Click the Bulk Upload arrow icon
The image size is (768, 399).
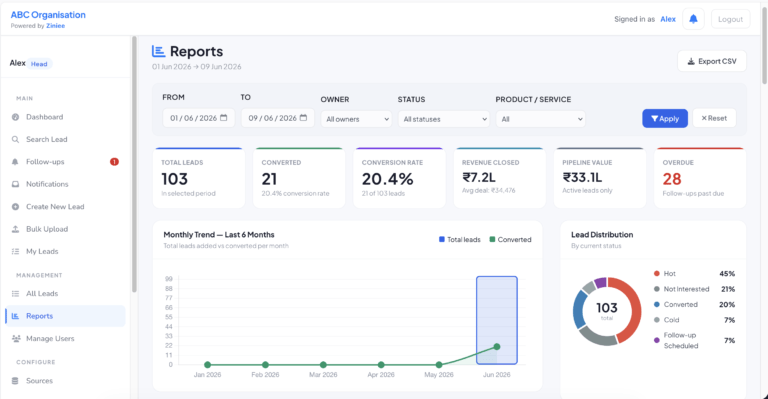15,229
